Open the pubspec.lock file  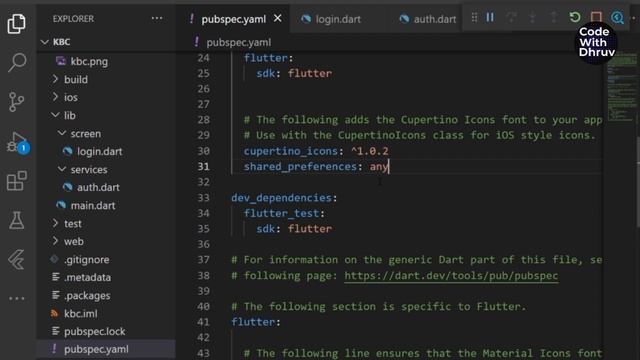[94, 331]
